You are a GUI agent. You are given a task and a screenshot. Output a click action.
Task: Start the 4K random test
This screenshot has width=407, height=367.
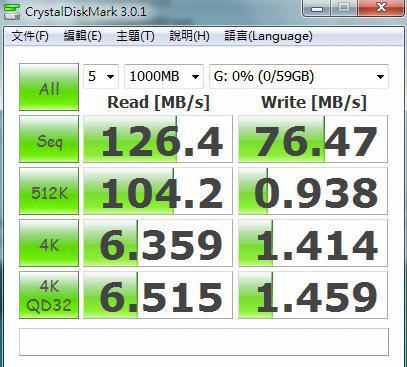pos(49,243)
